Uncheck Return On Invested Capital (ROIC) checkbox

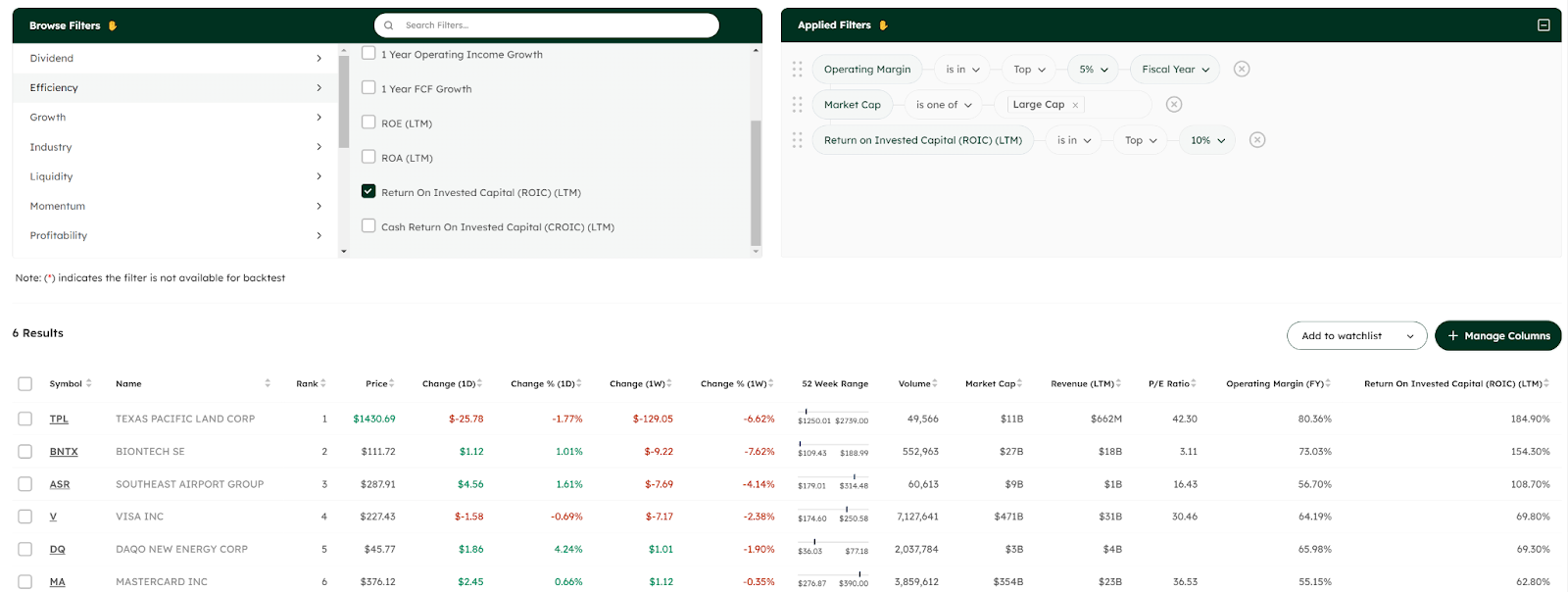pyautogui.click(x=368, y=191)
